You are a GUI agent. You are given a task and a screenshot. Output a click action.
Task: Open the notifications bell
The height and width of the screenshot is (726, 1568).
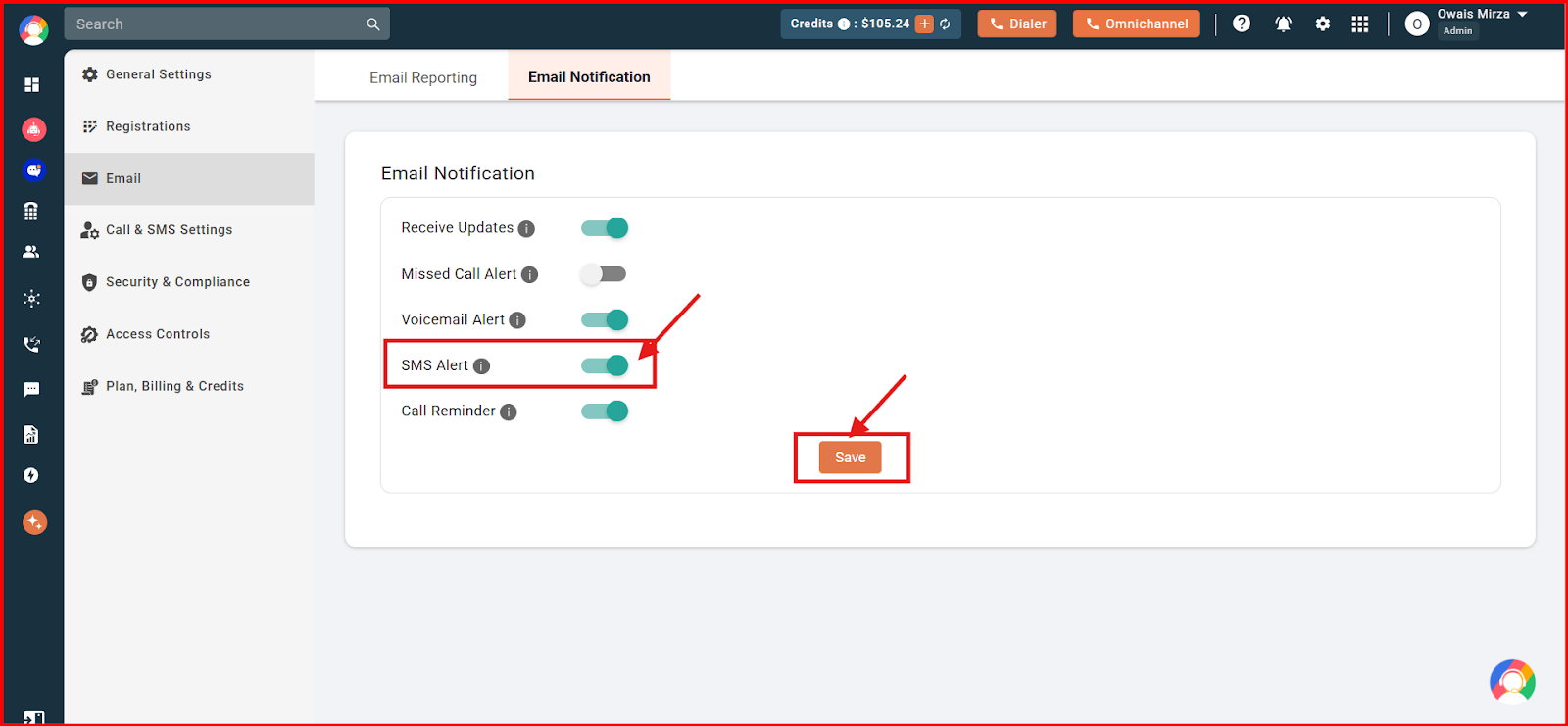coord(1283,24)
